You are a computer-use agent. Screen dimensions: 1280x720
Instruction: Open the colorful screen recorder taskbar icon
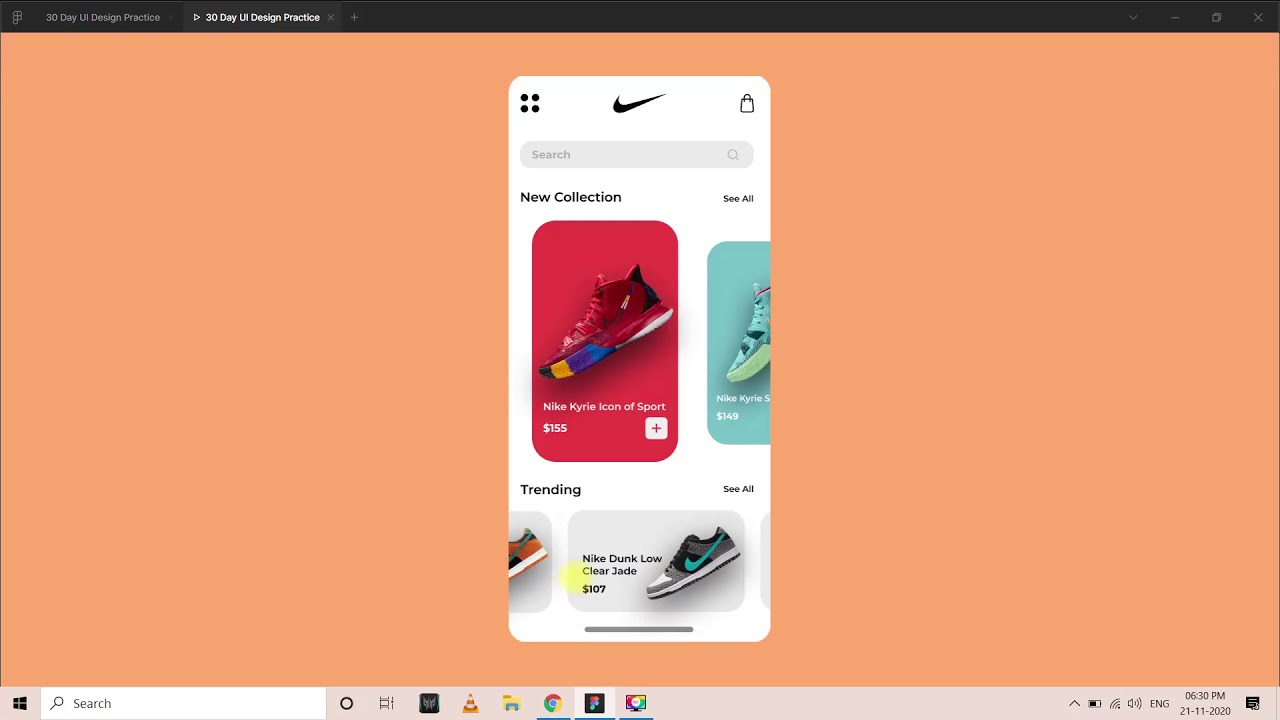click(635, 703)
